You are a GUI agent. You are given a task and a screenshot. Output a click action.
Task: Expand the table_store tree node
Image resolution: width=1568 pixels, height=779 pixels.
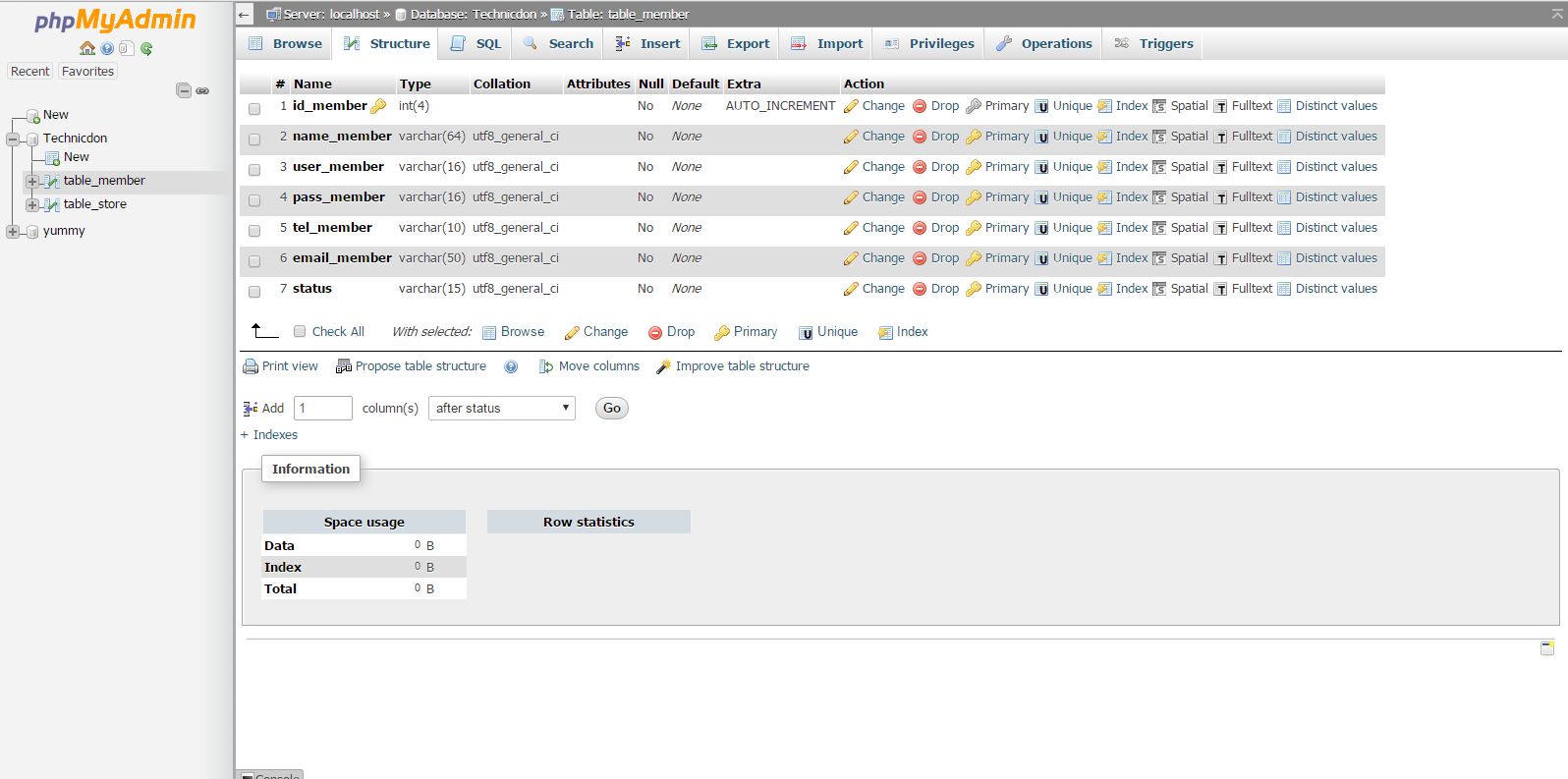tap(32, 205)
